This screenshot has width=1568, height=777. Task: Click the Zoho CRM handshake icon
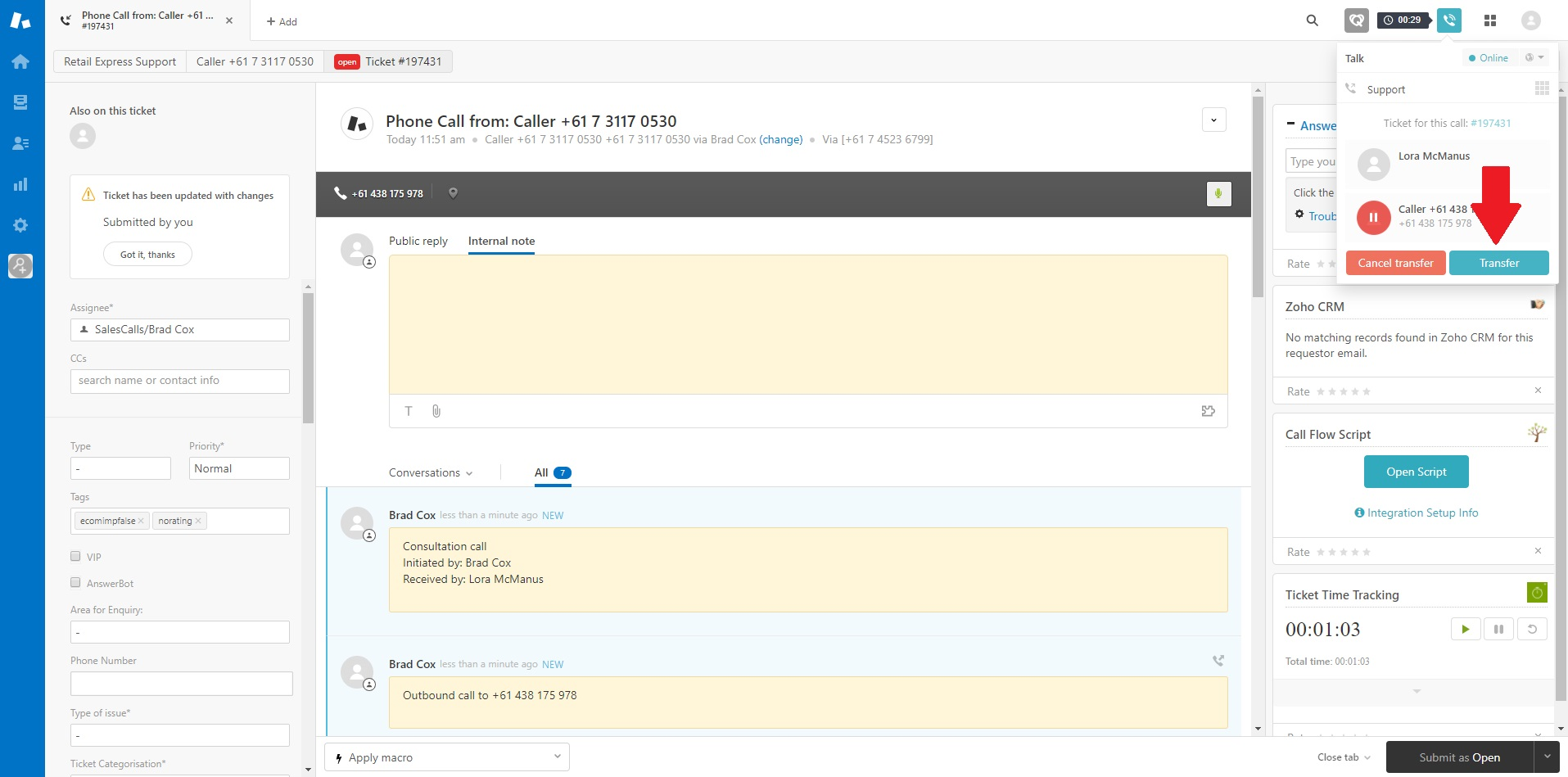1537,305
